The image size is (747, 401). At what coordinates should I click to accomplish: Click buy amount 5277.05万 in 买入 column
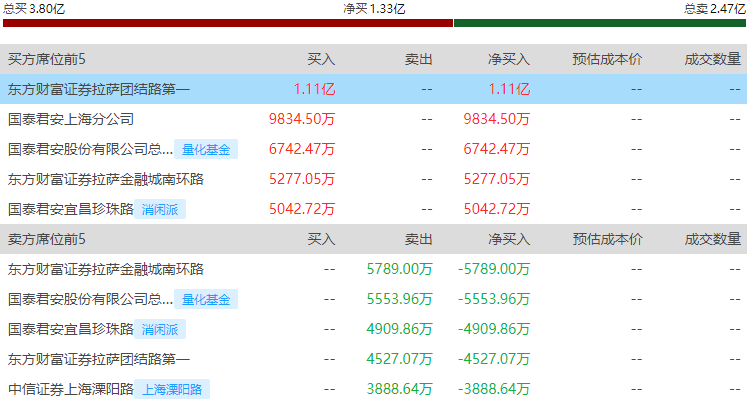tap(302, 179)
